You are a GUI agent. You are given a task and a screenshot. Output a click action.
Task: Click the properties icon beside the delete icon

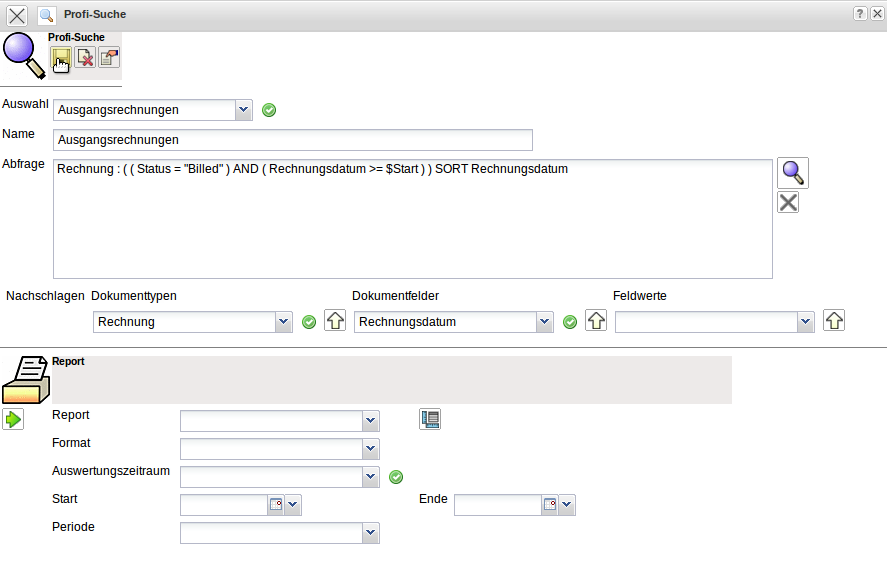[109, 58]
